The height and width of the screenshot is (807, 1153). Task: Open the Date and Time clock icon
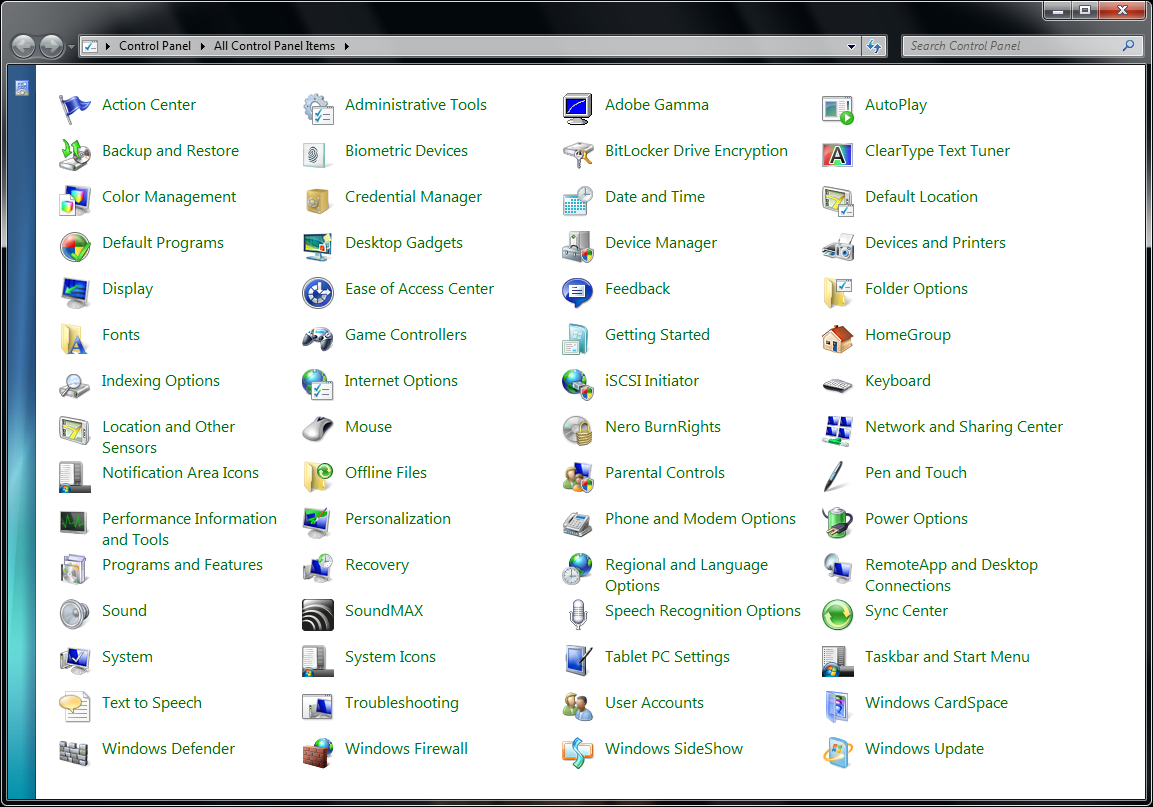click(x=577, y=201)
